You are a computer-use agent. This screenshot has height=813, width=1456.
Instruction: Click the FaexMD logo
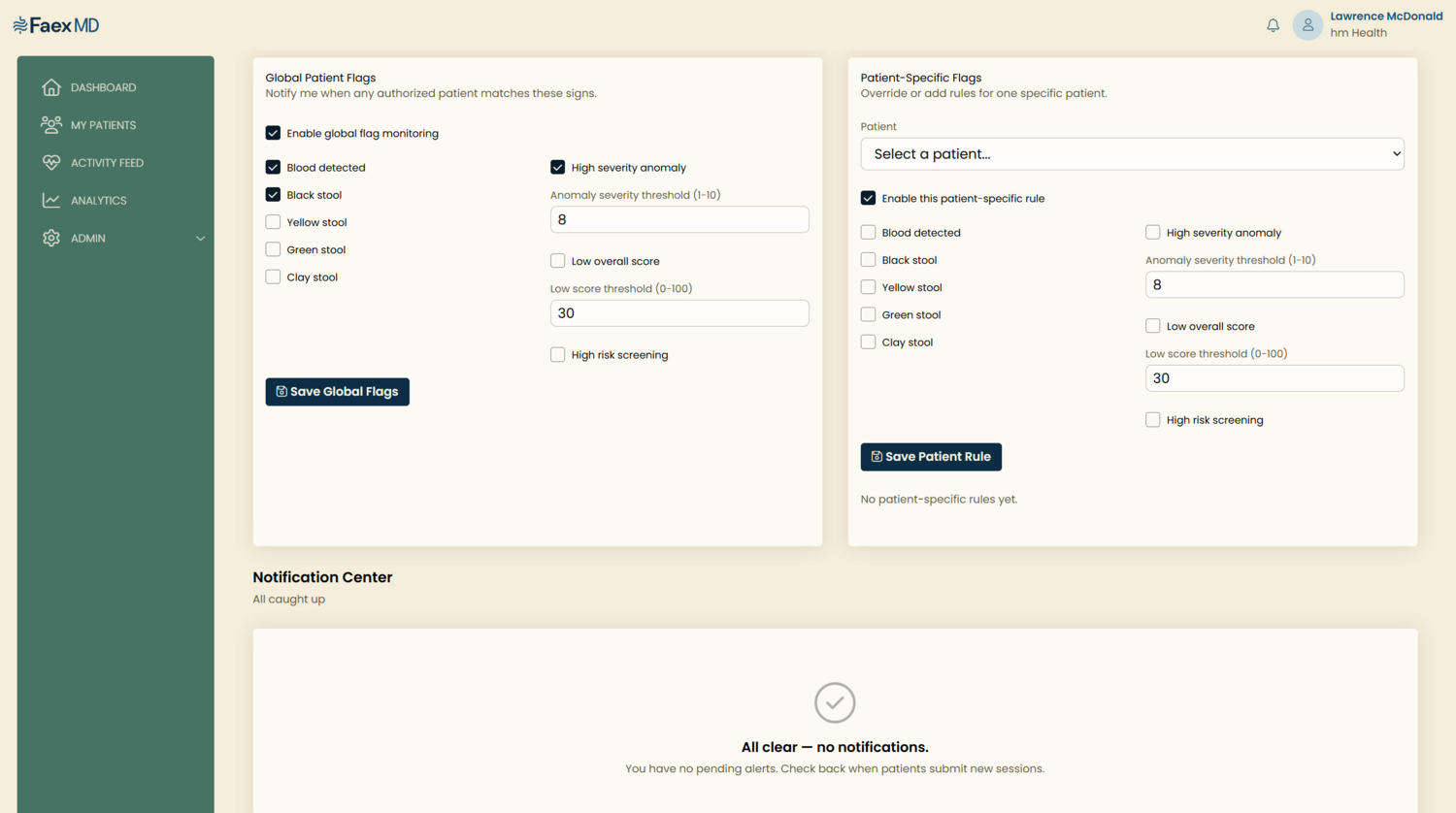click(56, 25)
